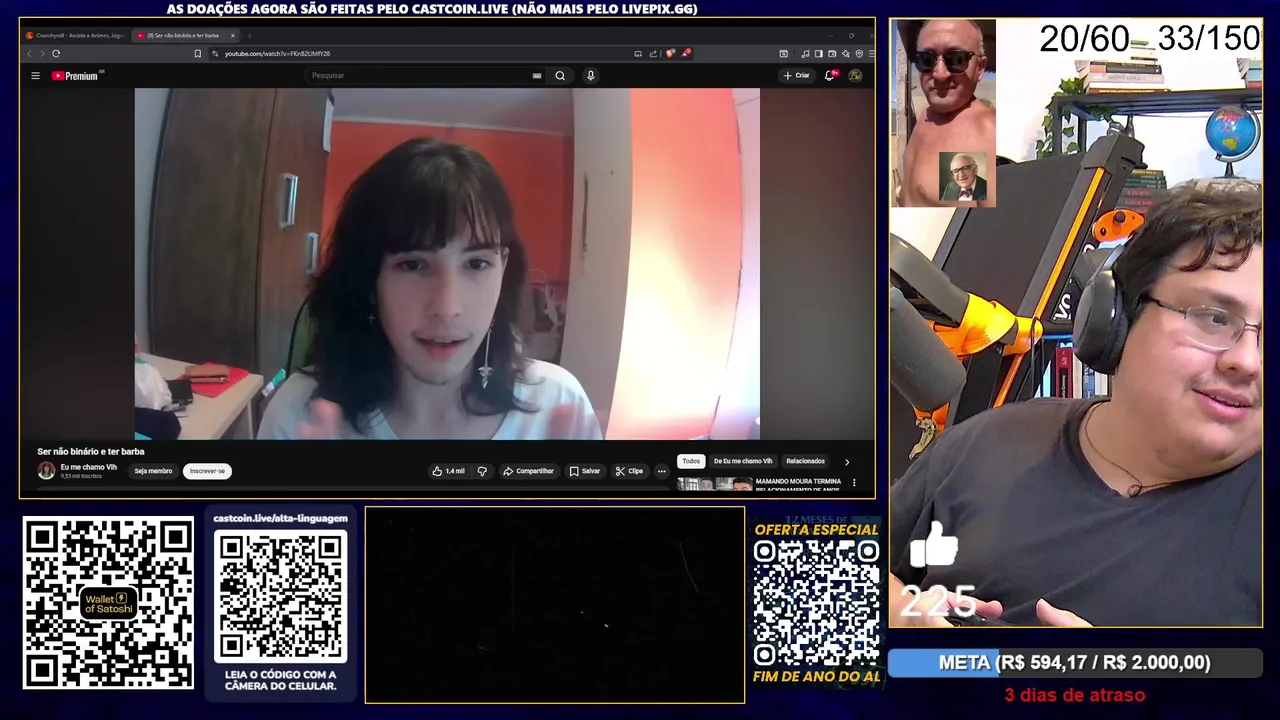Click the Seja membro button
This screenshot has width=1280, height=720.
pos(153,471)
